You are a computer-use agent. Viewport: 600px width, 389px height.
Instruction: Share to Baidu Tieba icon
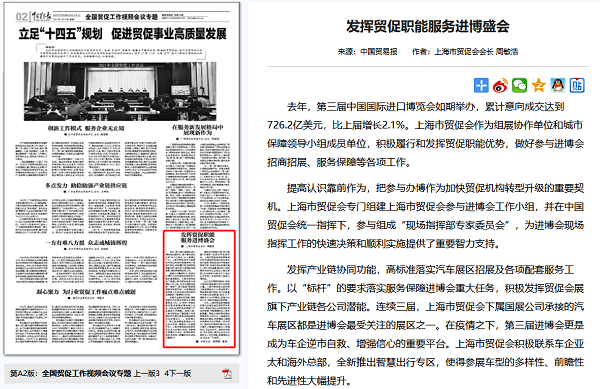coord(577,85)
